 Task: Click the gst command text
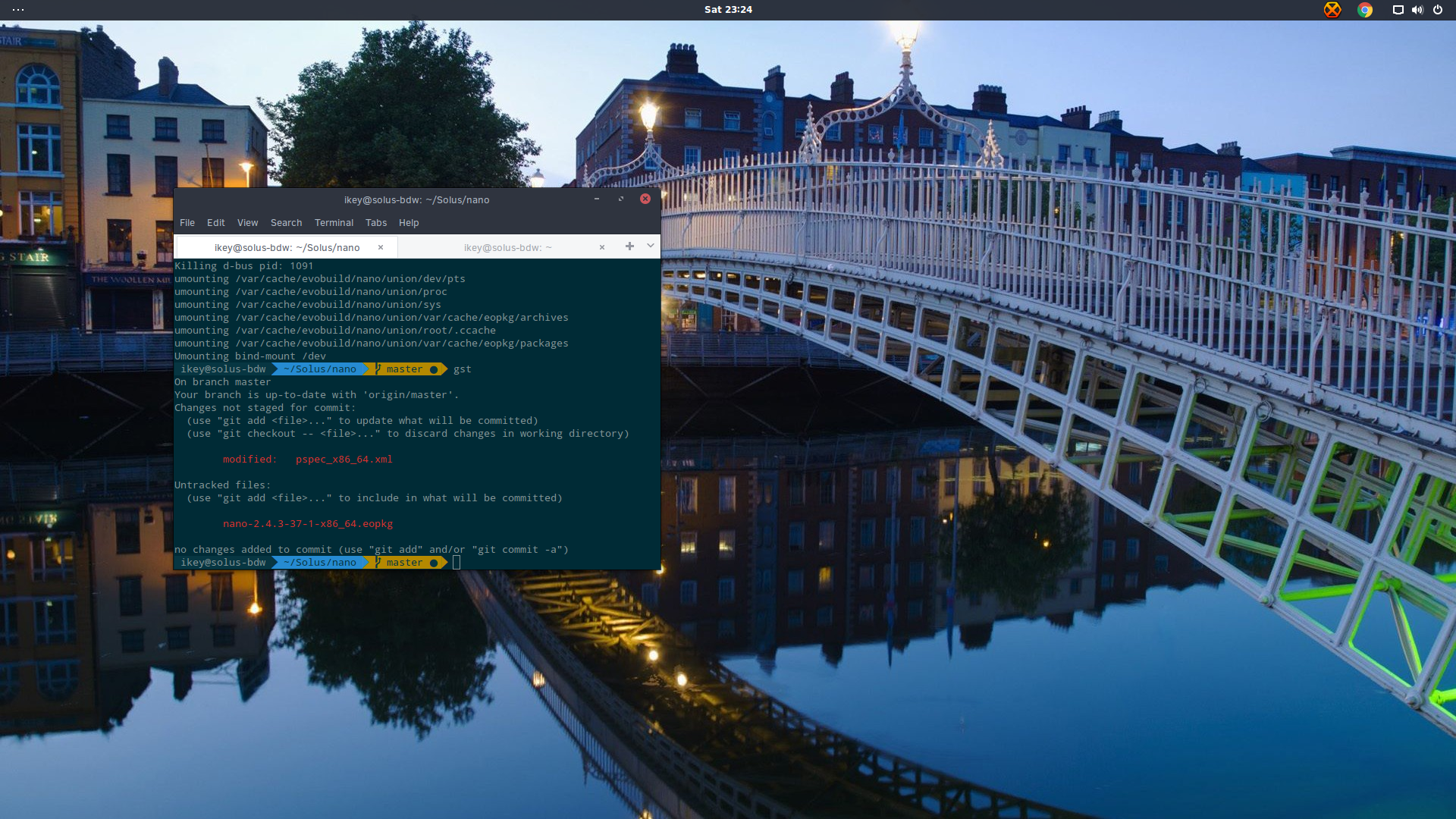coord(463,369)
